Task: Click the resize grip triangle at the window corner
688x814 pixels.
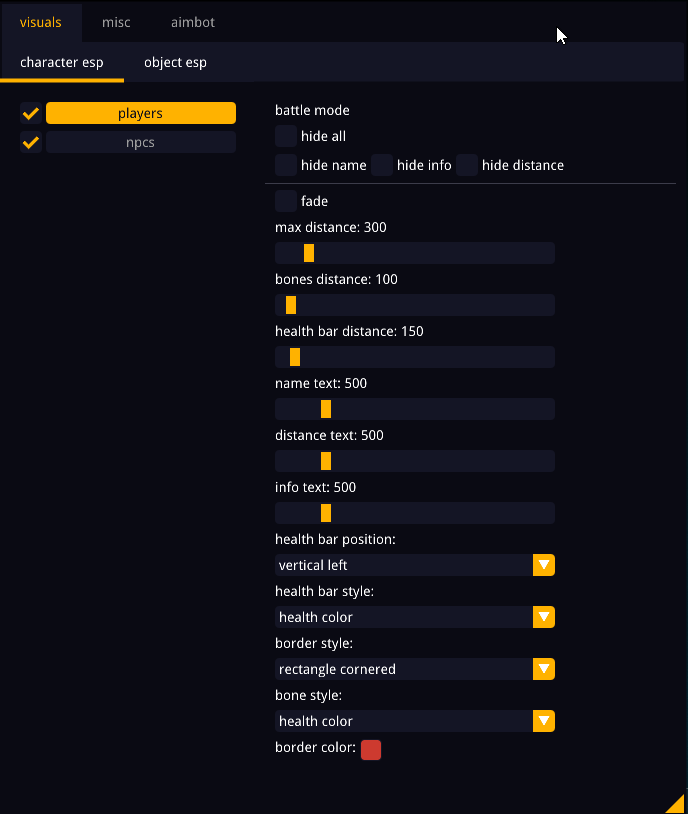Action: click(x=677, y=805)
